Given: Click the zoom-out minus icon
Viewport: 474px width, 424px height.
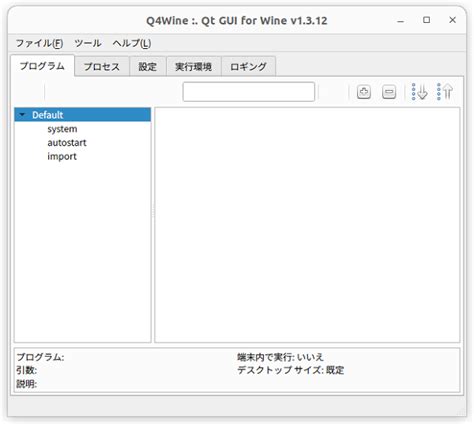Looking at the screenshot, I should [x=389, y=92].
